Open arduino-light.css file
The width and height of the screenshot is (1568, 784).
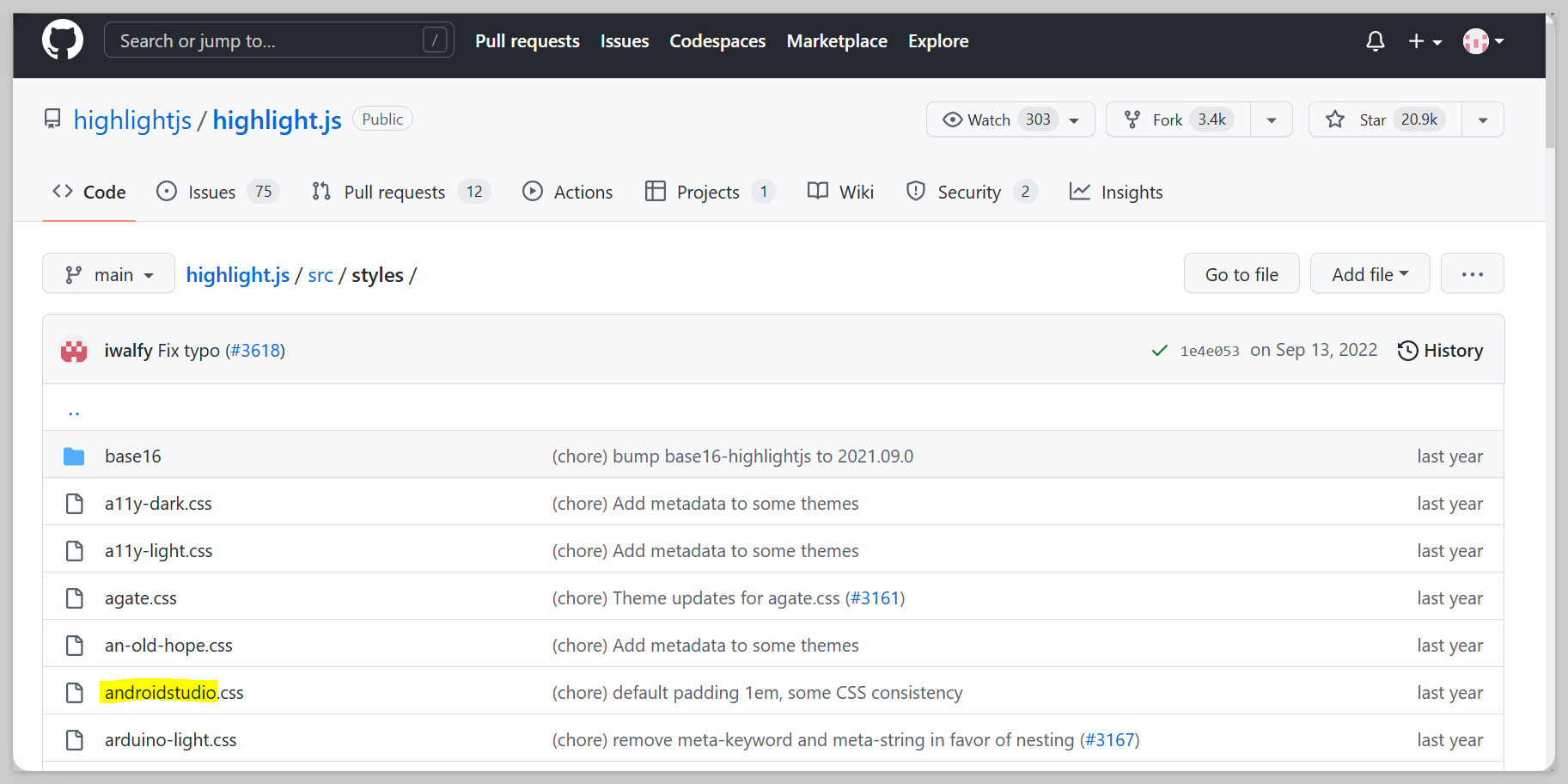tap(171, 740)
